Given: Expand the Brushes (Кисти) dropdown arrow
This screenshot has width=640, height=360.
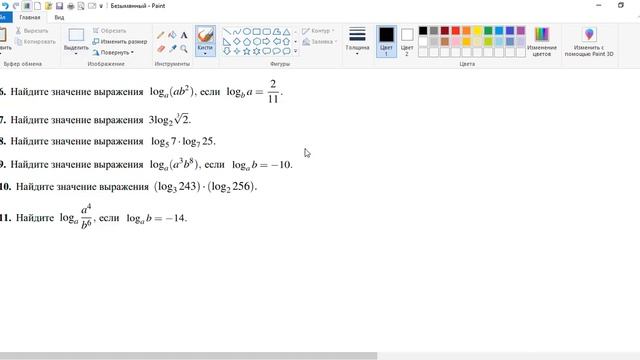Looking at the screenshot, I should coord(205,53).
